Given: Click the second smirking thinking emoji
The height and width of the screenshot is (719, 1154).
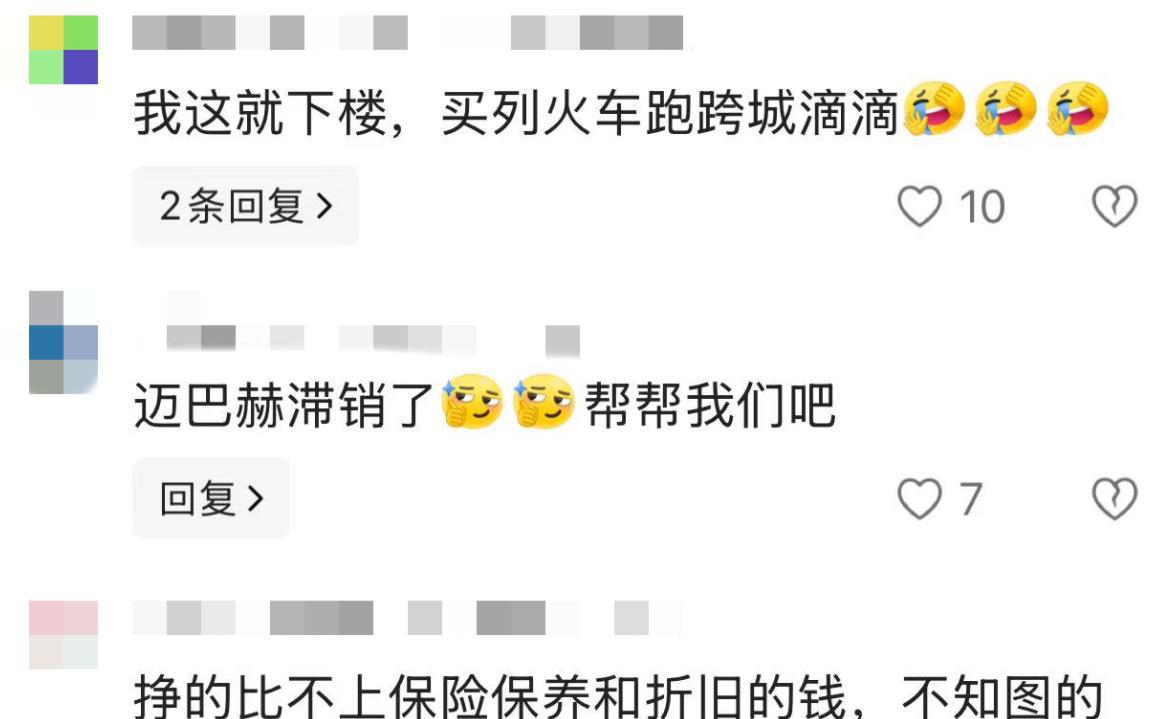Looking at the screenshot, I should pos(544,401).
